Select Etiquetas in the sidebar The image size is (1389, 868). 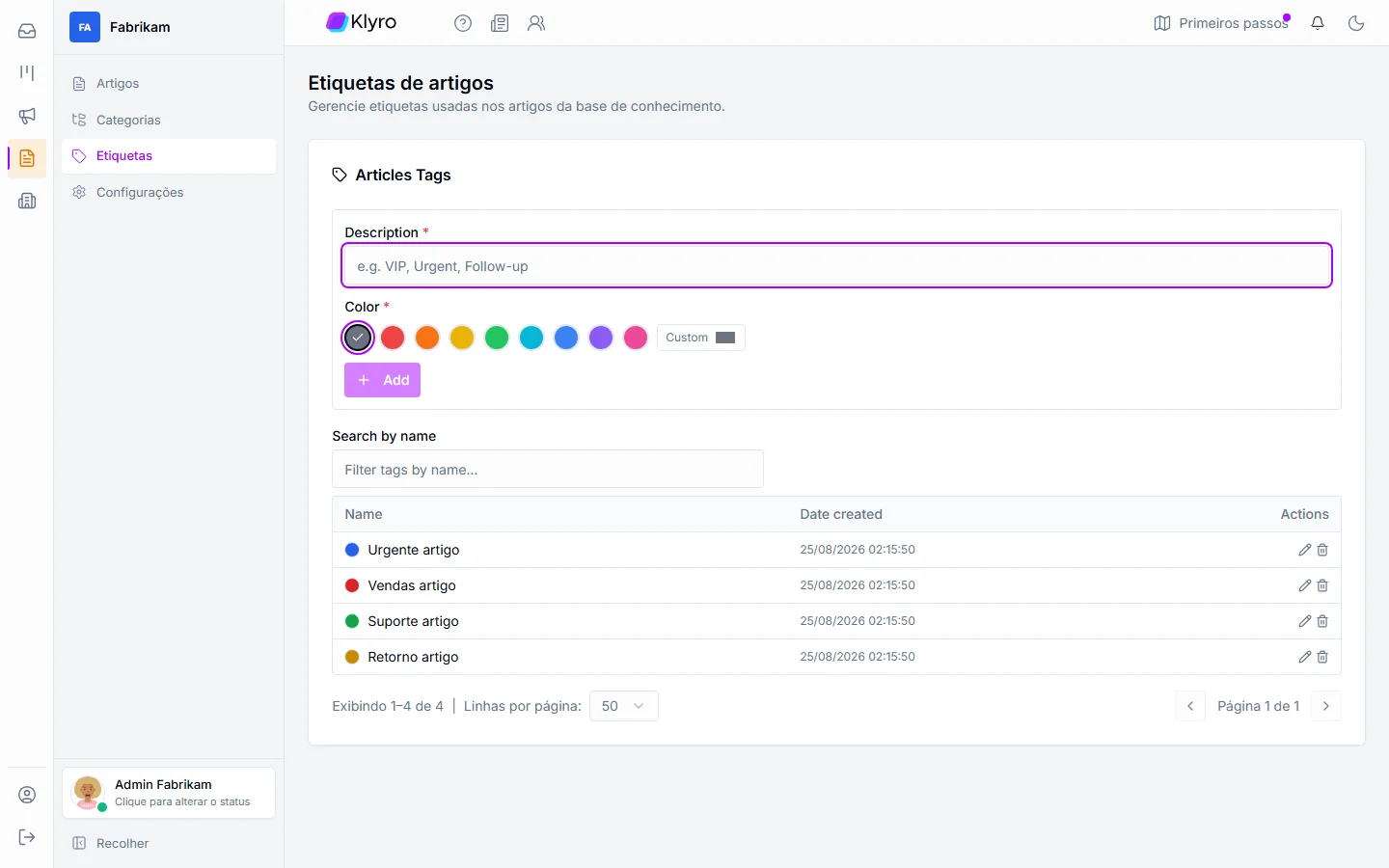click(x=169, y=156)
